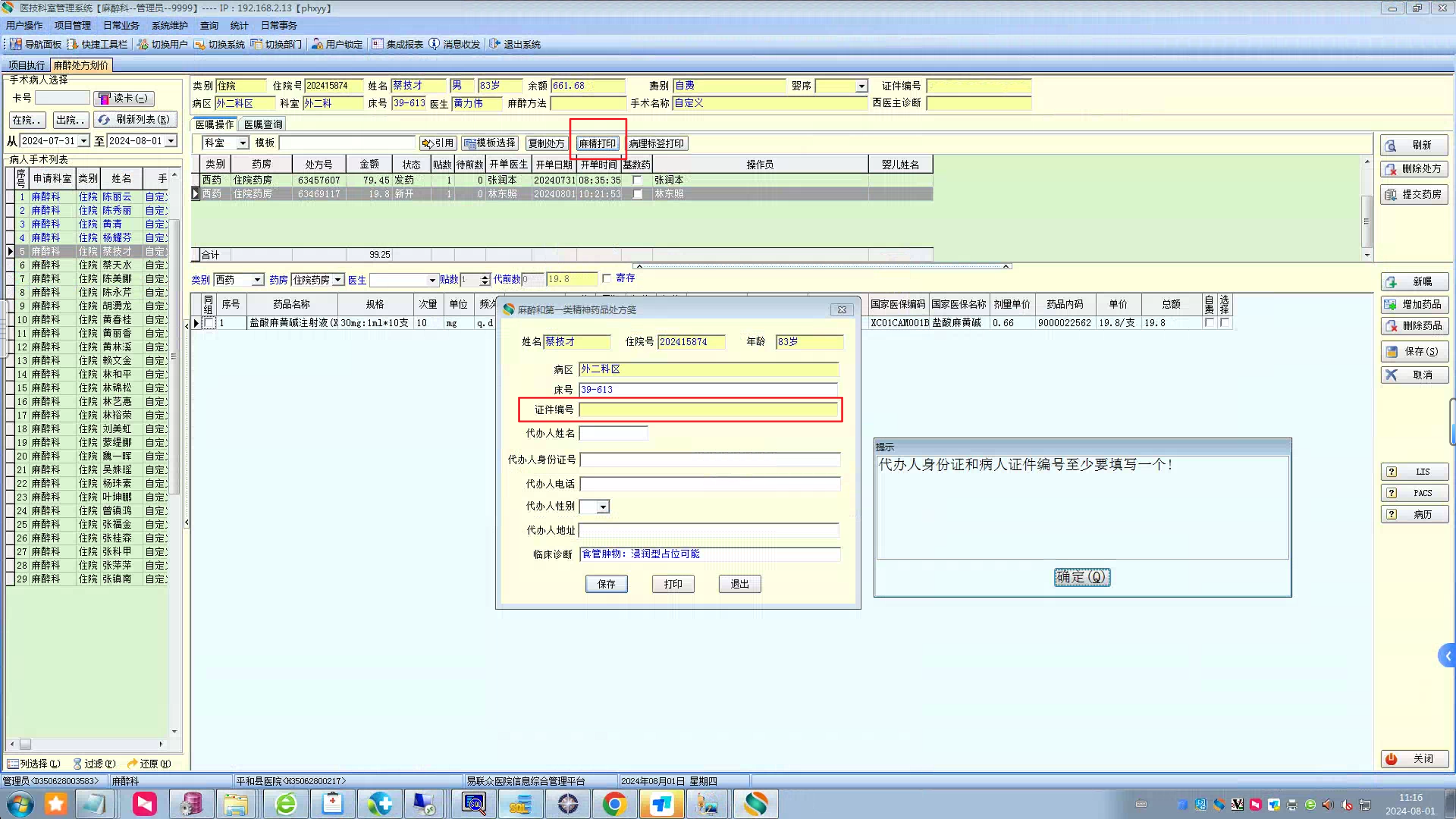Click the 证件编号 field in dialog

pyautogui.click(x=708, y=410)
